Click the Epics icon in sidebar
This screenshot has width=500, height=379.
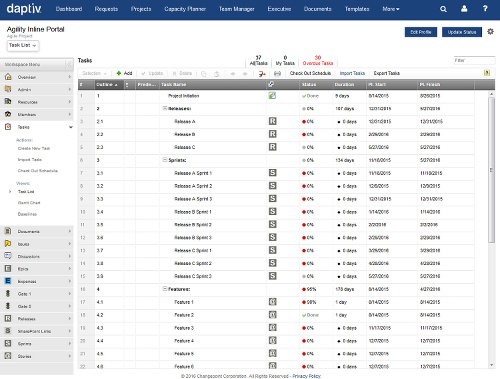click(x=8, y=268)
